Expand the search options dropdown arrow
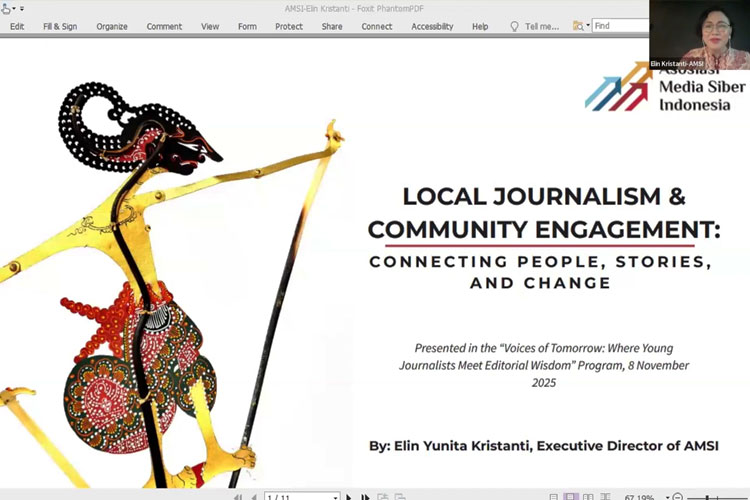This screenshot has height=500, width=750. pyautogui.click(x=588, y=26)
